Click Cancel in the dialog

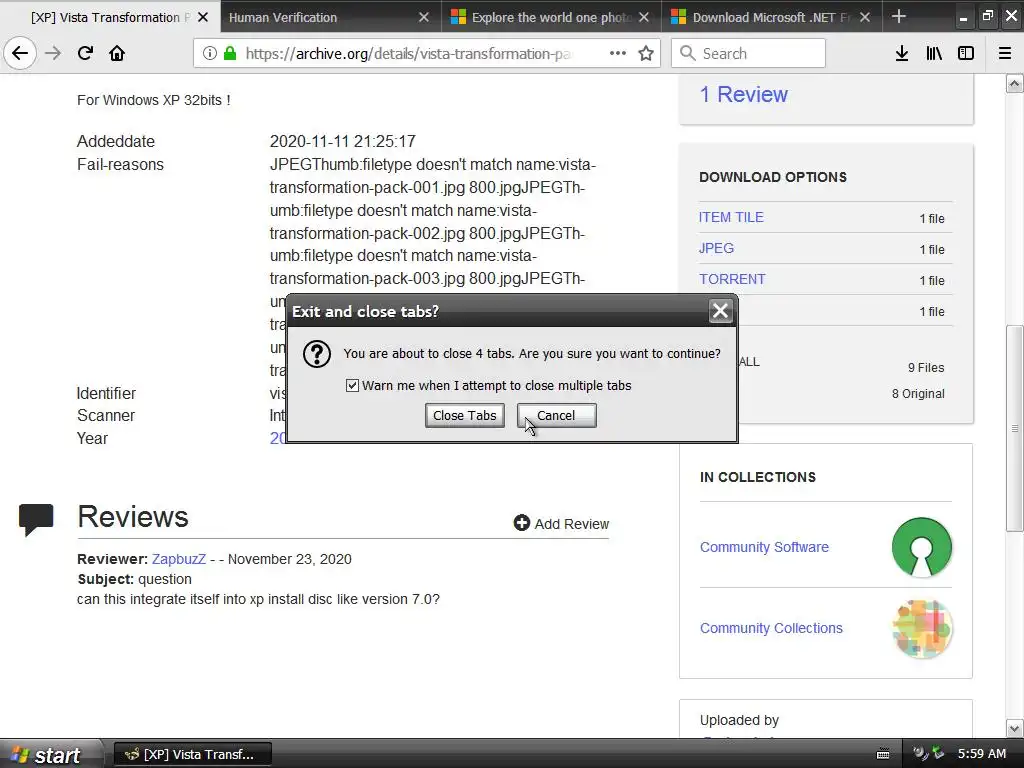click(556, 415)
